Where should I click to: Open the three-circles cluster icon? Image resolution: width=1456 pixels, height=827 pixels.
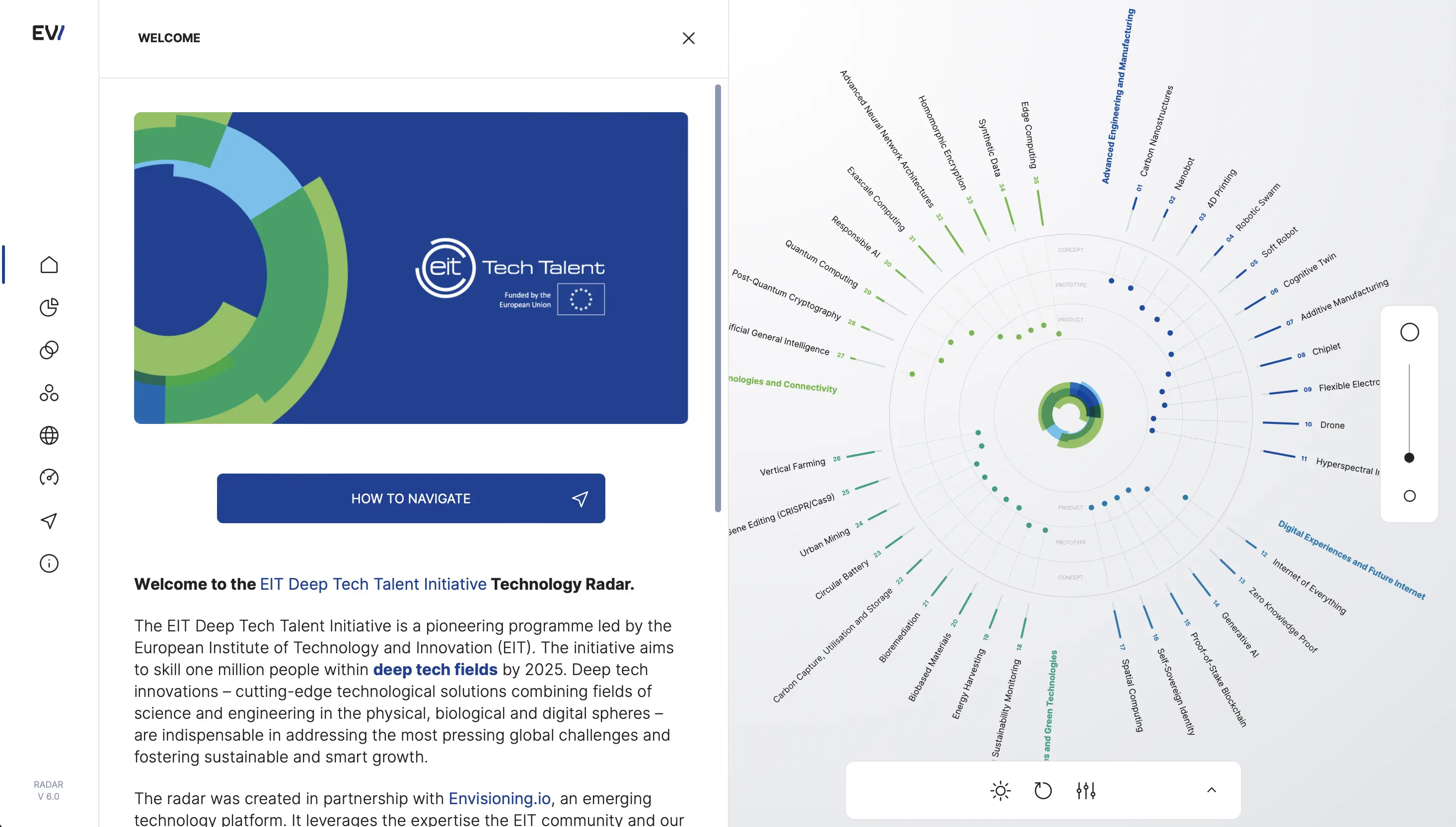pos(49,393)
